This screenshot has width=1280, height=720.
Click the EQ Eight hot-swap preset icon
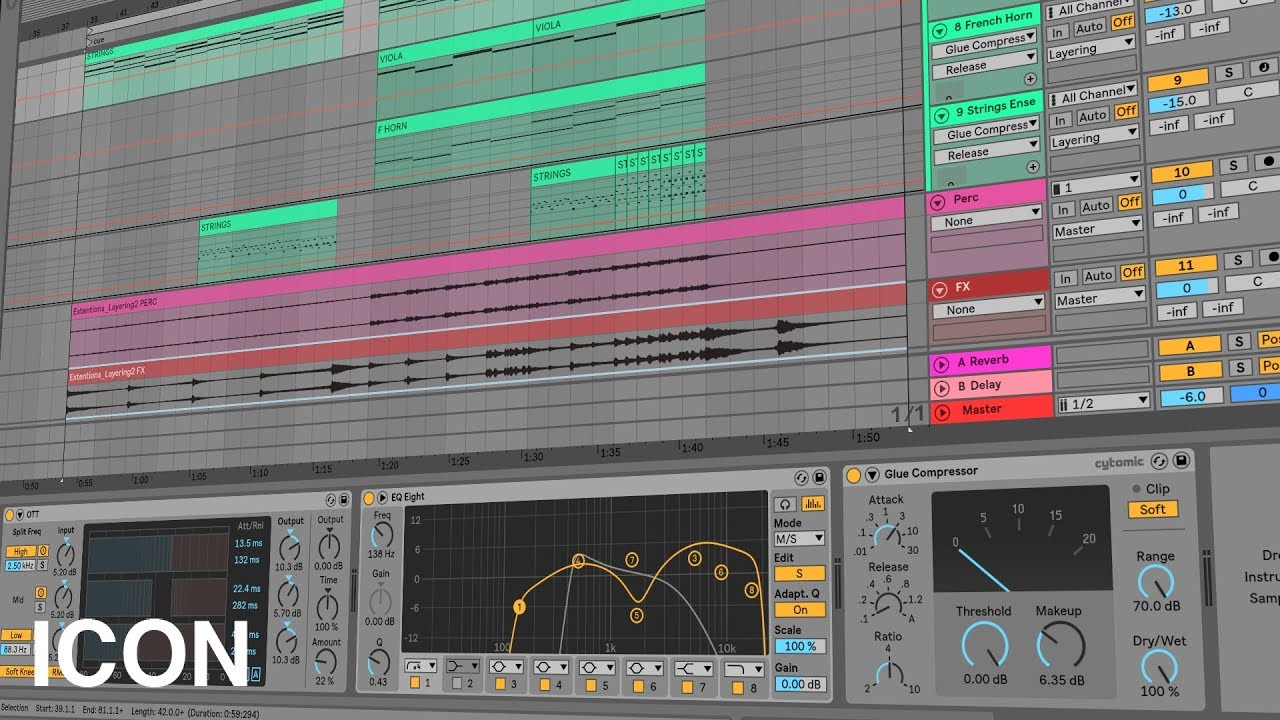point(800,478)
